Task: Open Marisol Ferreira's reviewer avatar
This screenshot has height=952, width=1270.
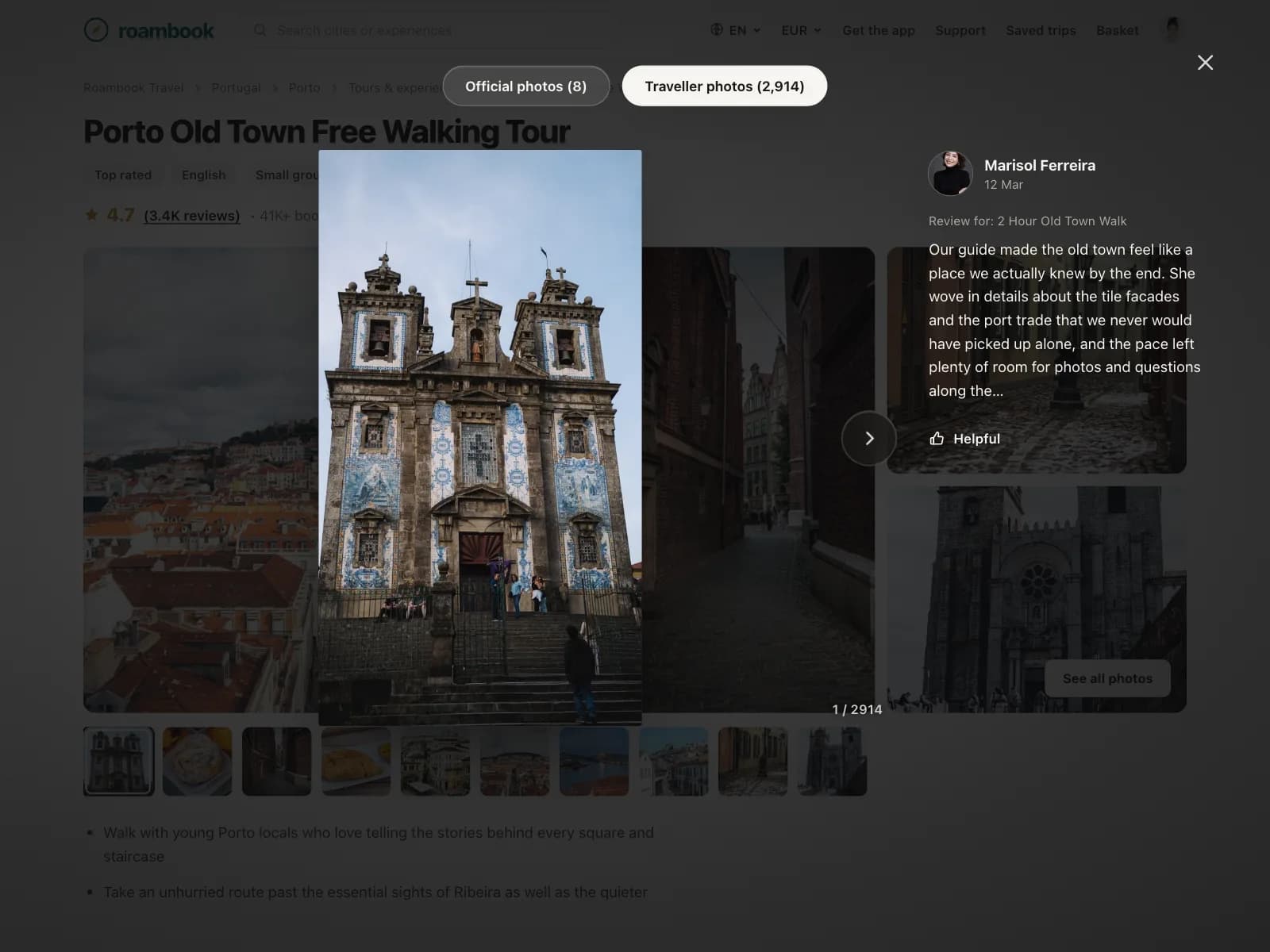Action: 950,173
